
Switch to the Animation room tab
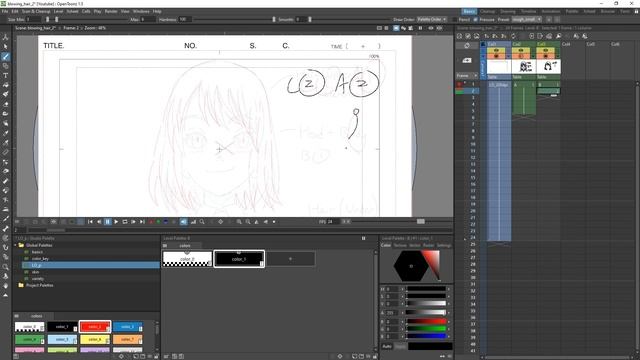click(x=551, y=11)
